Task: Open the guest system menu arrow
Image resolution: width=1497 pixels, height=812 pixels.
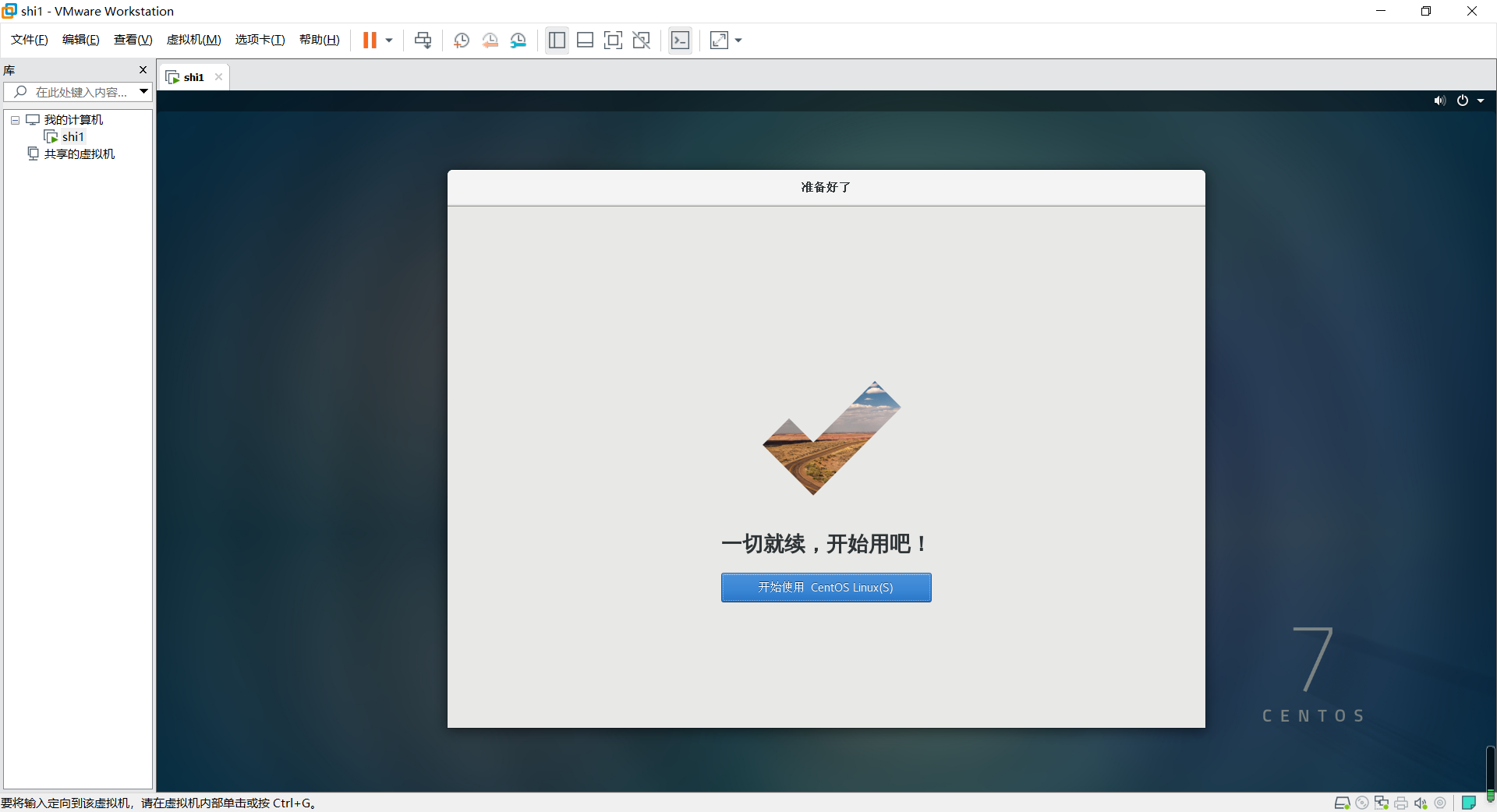Action: pos(1481,101)
